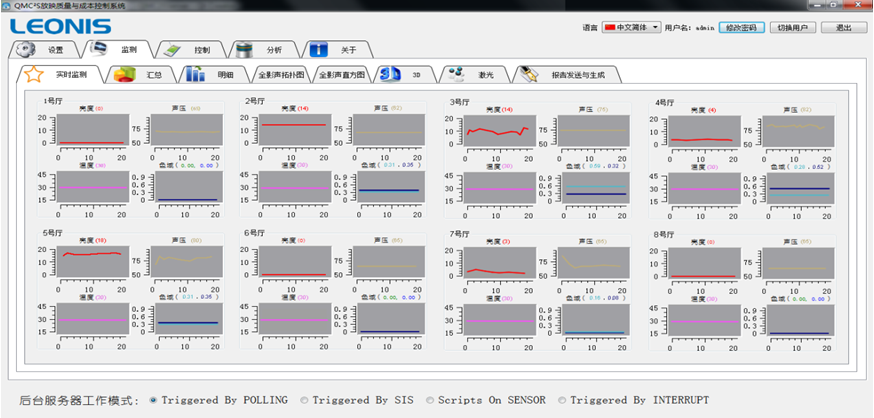Screen dimensions: 874x418
Task: Click 1号厅 亮度 chart
Action: (91, 130)
